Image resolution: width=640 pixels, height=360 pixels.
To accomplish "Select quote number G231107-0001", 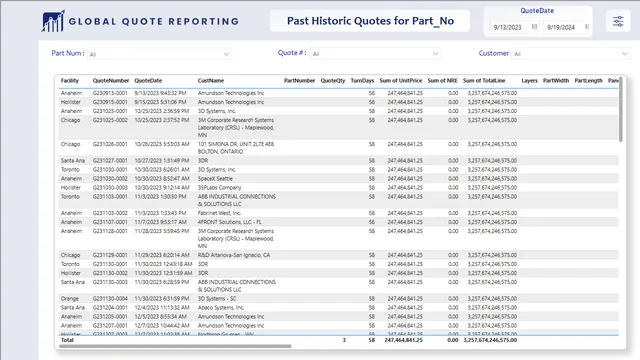I will click(110, 222).
